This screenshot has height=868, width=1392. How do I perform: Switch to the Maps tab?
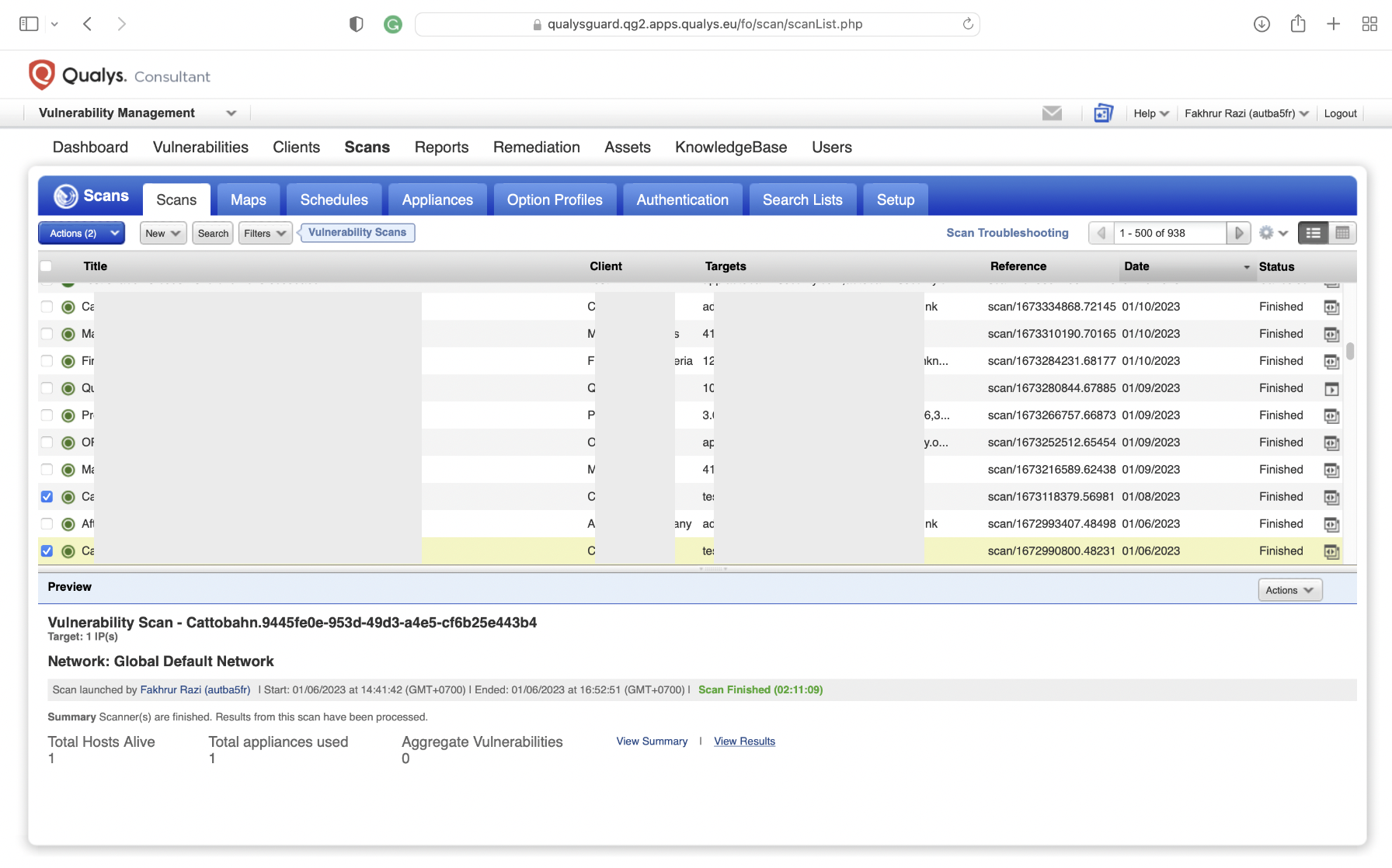(249, 200)
